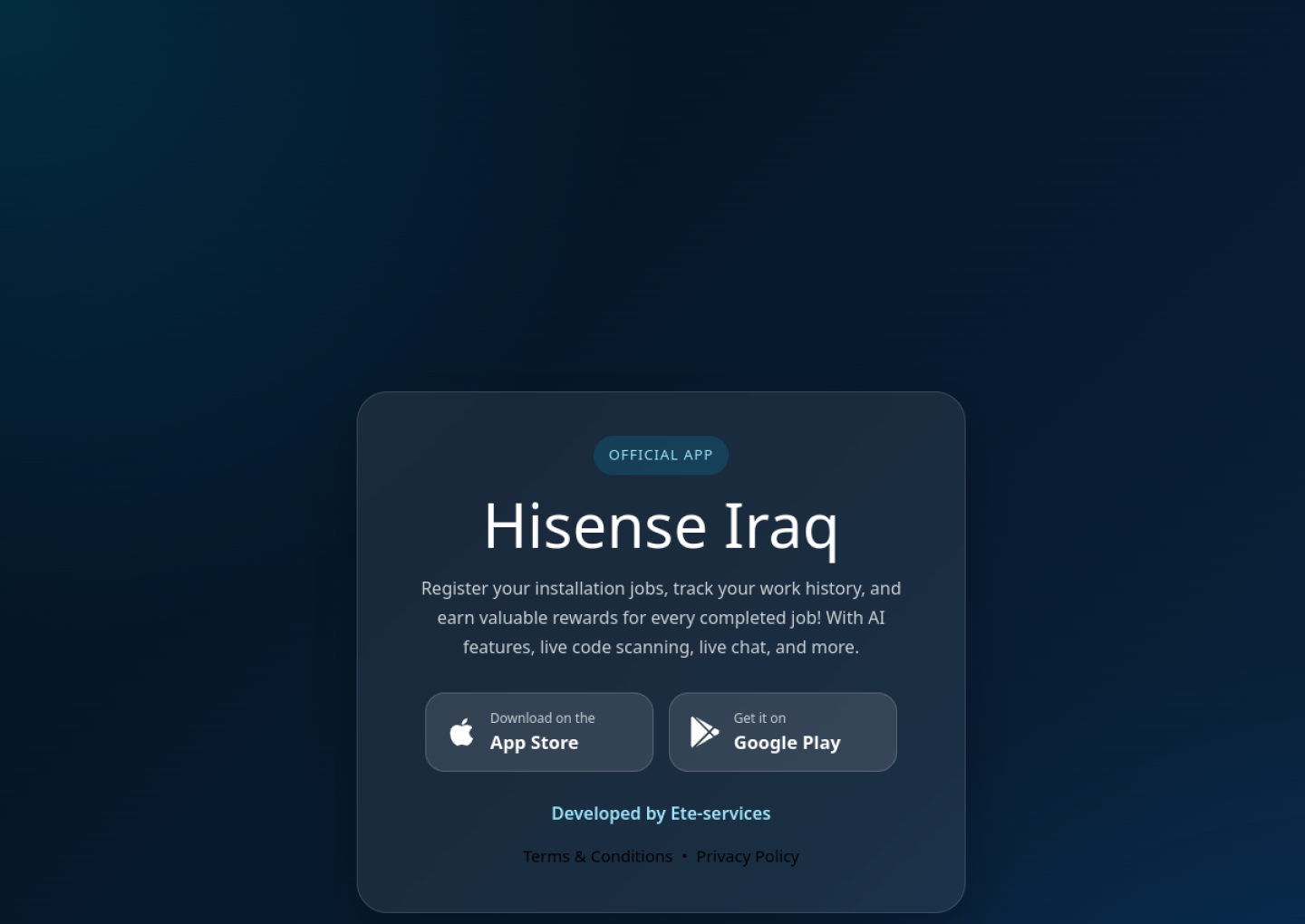Open the 'Get it on Google Play' button
This screenshot has height=924, width=1305.
pyautogui.click(x=783, y=732)
